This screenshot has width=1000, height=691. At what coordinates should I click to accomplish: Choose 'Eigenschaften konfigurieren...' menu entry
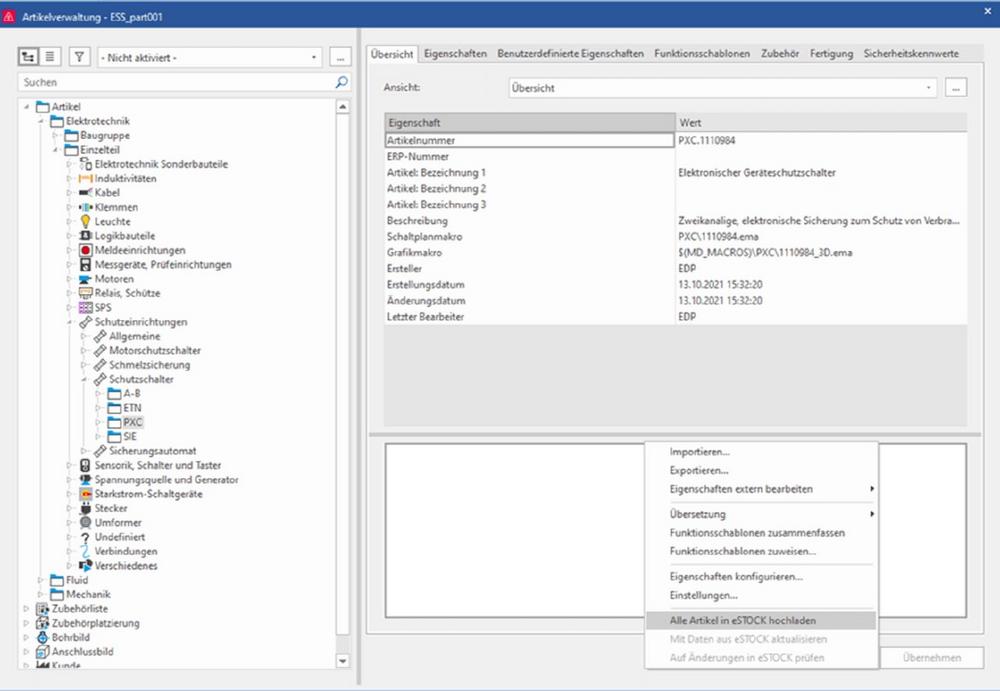[x=761, y=576]
